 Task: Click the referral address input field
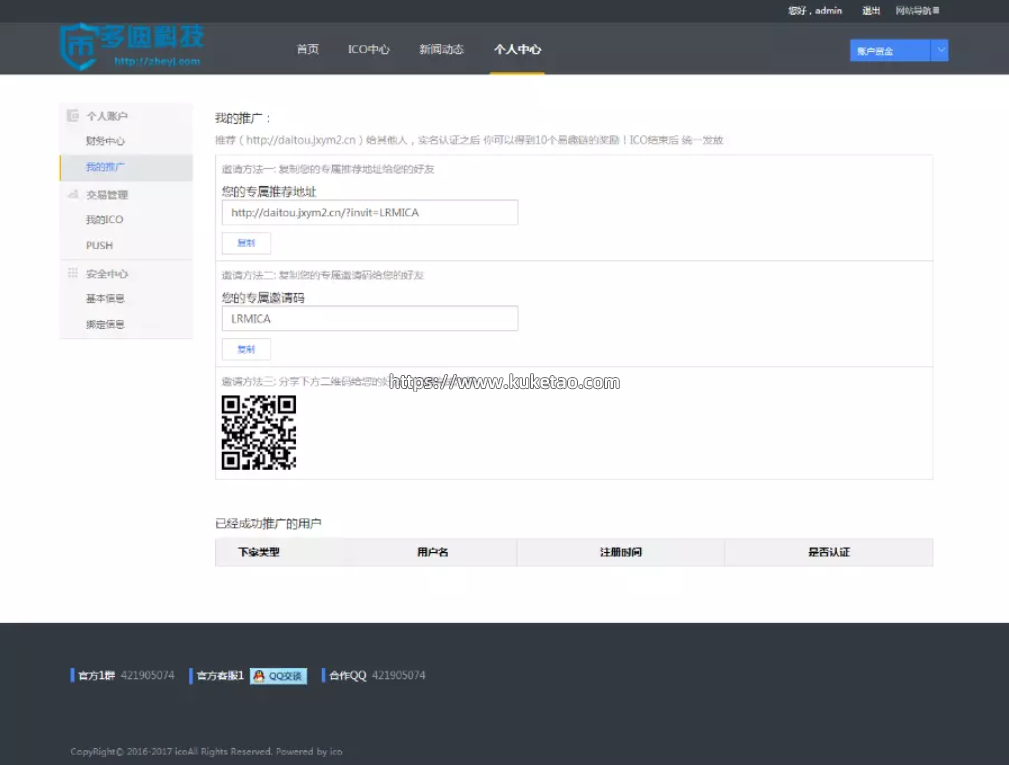(369, 213)
